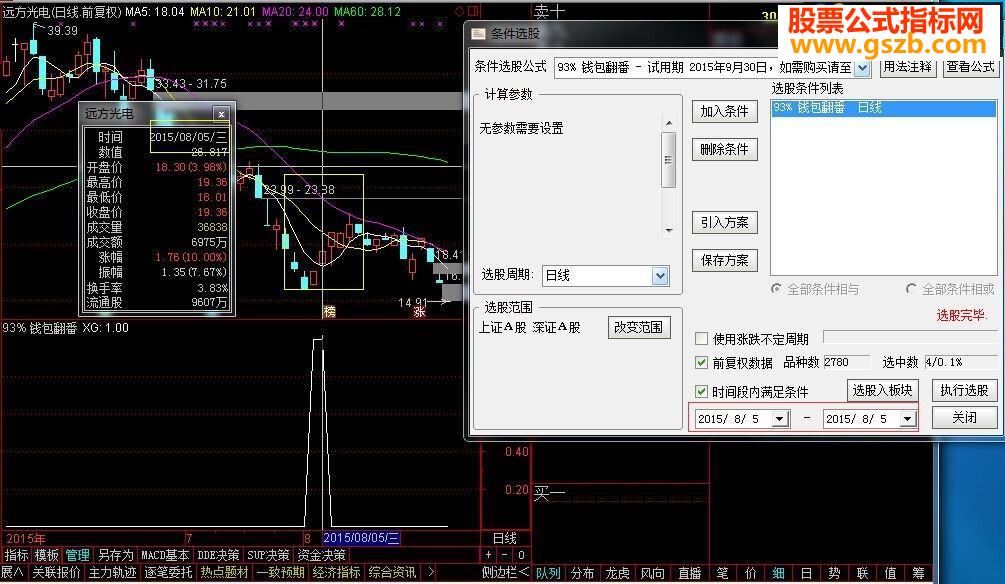The height and width of the screenshot is (584, 1005).
Task: Click the 筹 sidebar icon
Action: [x=918, y=573]
